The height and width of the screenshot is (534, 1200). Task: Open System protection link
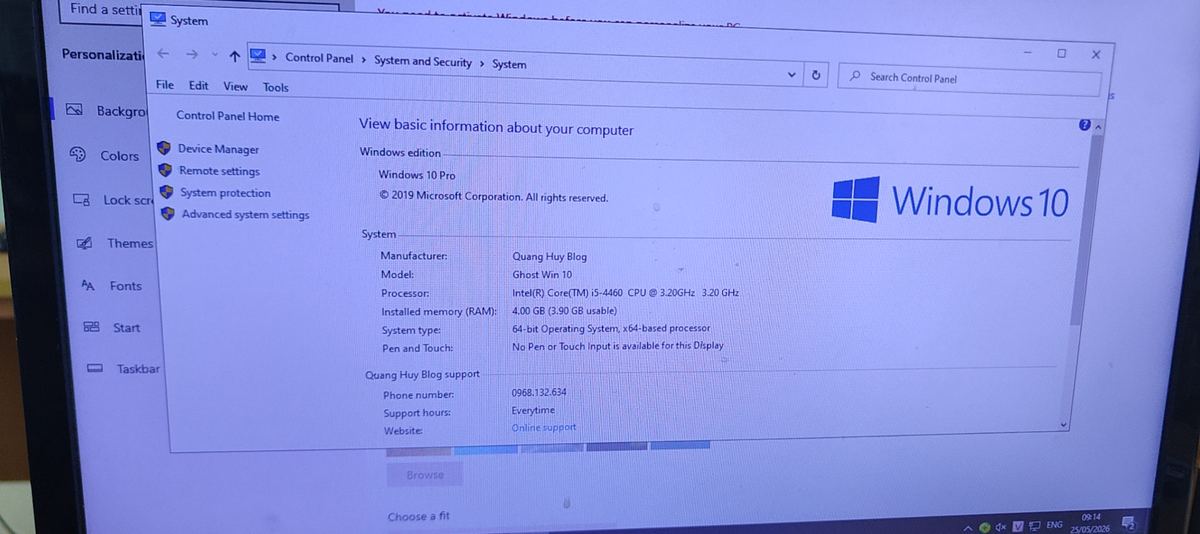(x=225, y=193)
